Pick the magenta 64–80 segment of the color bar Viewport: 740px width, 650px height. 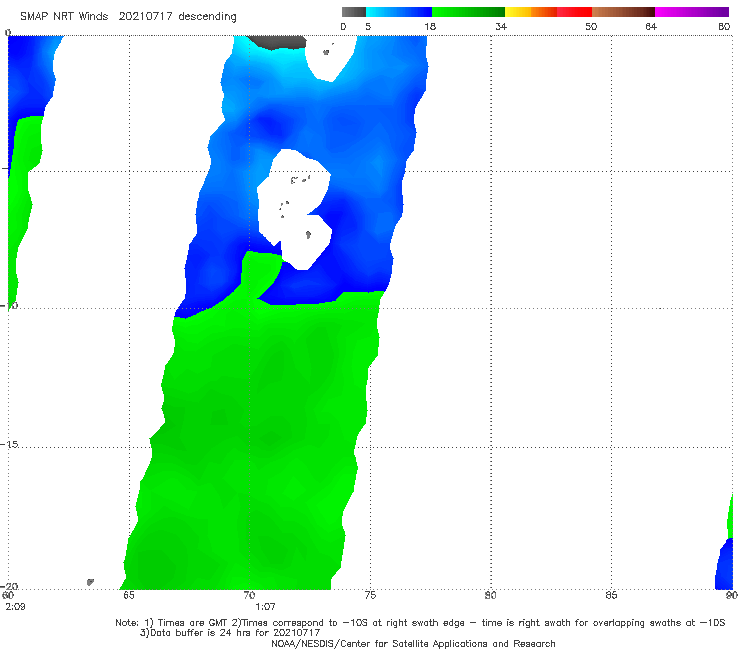coord(692,12)
